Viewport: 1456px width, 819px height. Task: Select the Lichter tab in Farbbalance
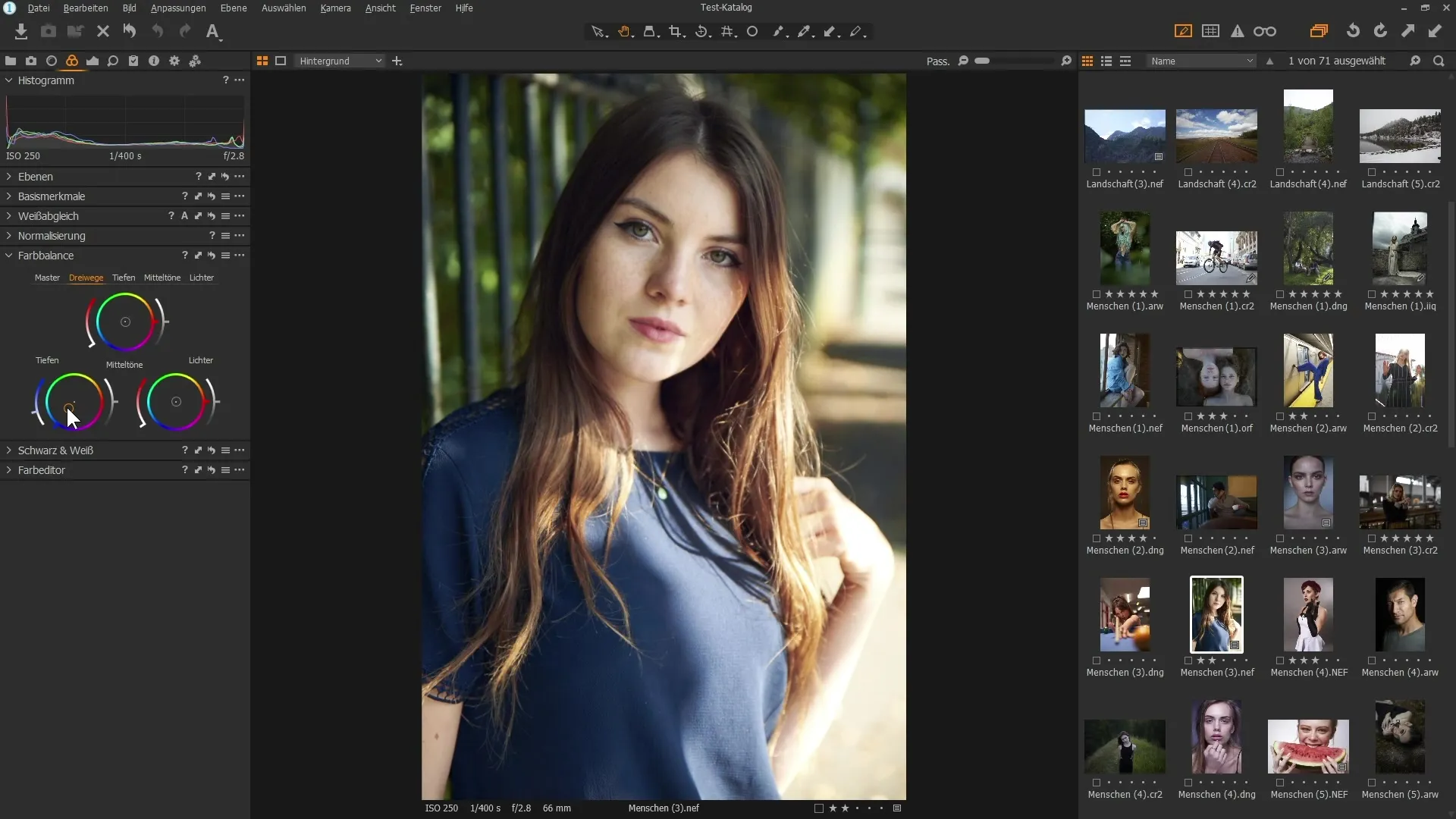pos(202,278)
